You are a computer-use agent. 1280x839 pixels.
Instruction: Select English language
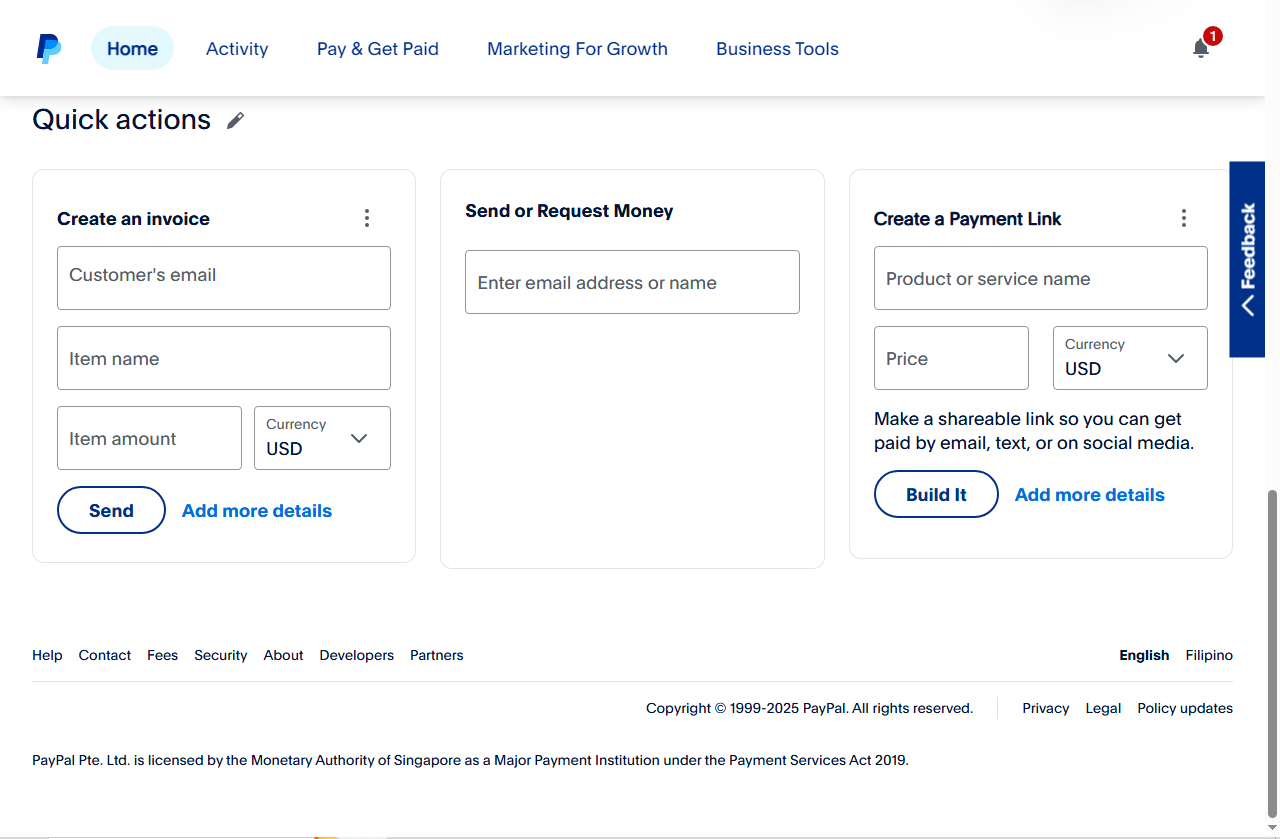click(1144, 656)
